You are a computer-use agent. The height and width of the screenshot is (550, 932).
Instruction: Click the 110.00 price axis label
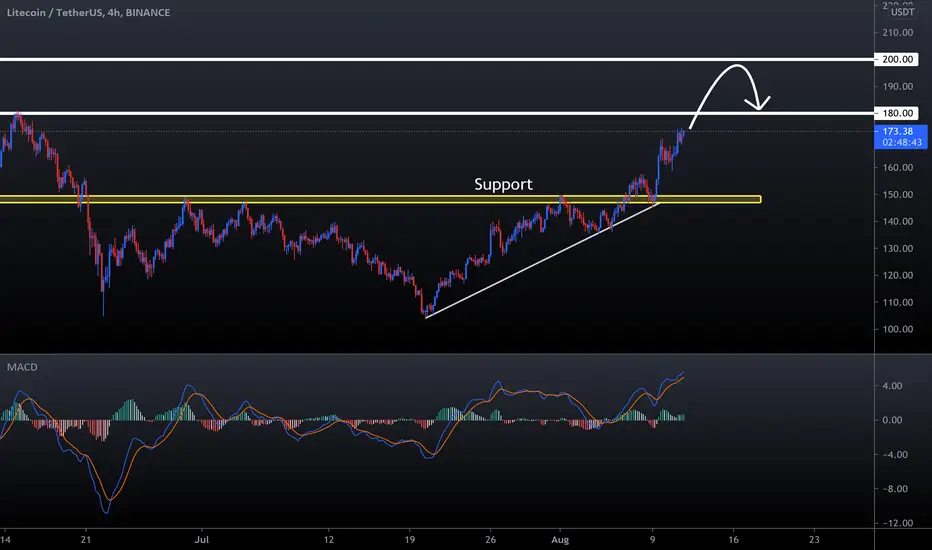[x=898, y=302]
